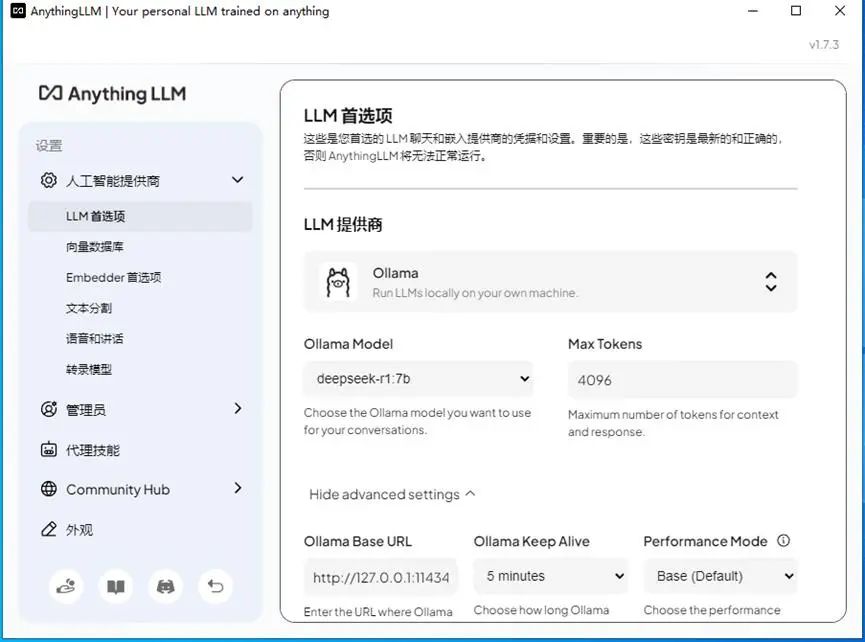Open the Ollama Keep Alive 5 minutes dropdown
865x642 pixels.
tap(551, 576)
